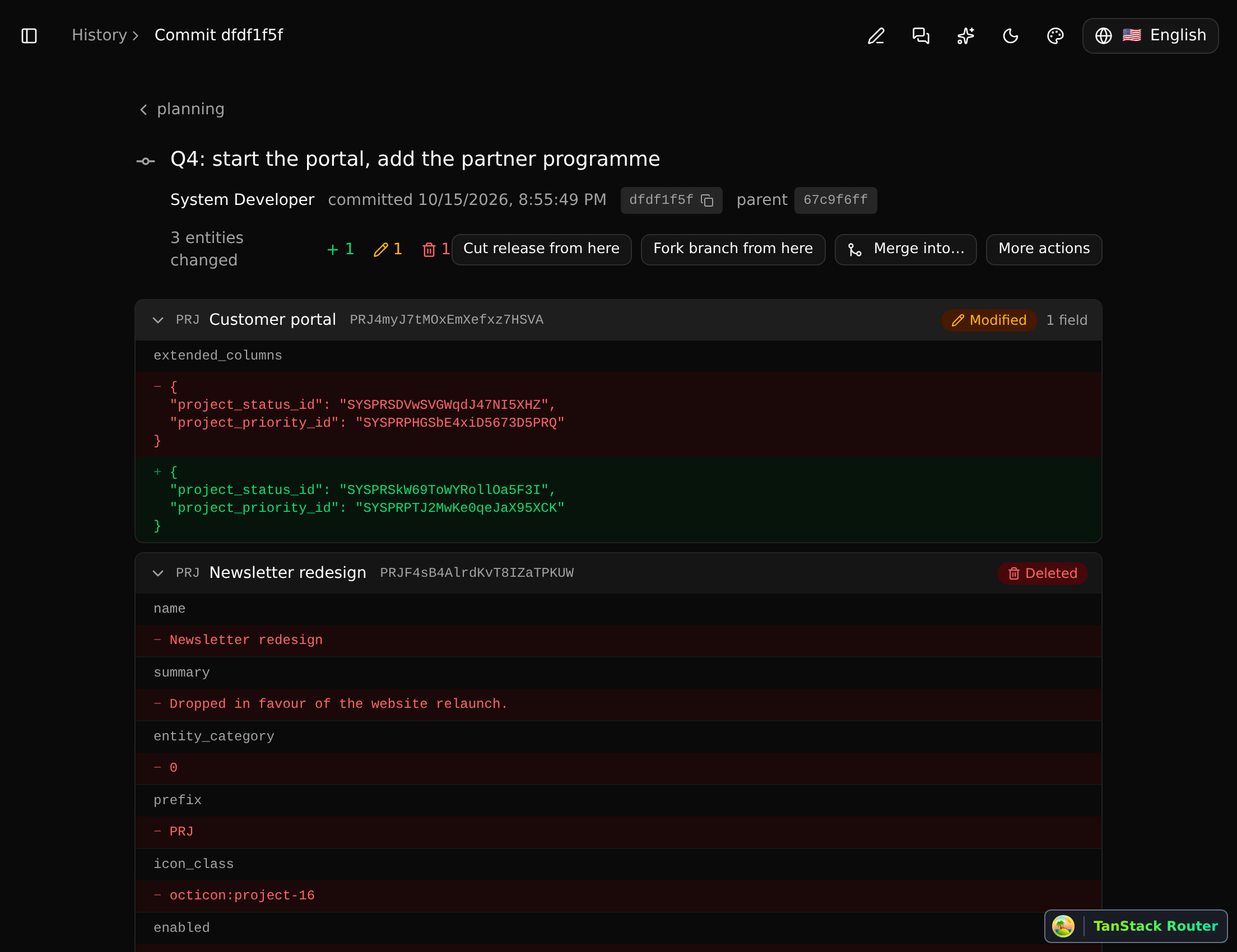This screenshot has width=1237, height=952.
Task: Open TanStack Router devtools
Action: click(x=1136, y=926)
